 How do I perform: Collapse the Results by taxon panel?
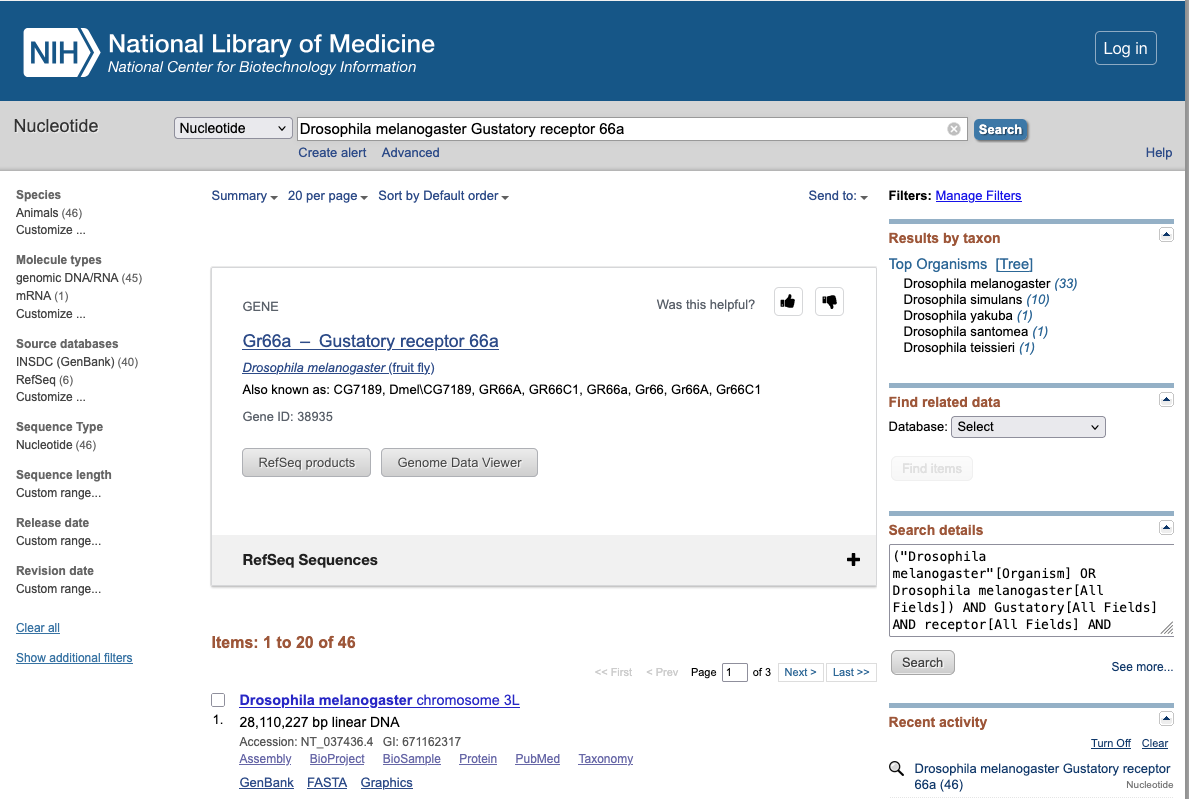[1165, 234]
